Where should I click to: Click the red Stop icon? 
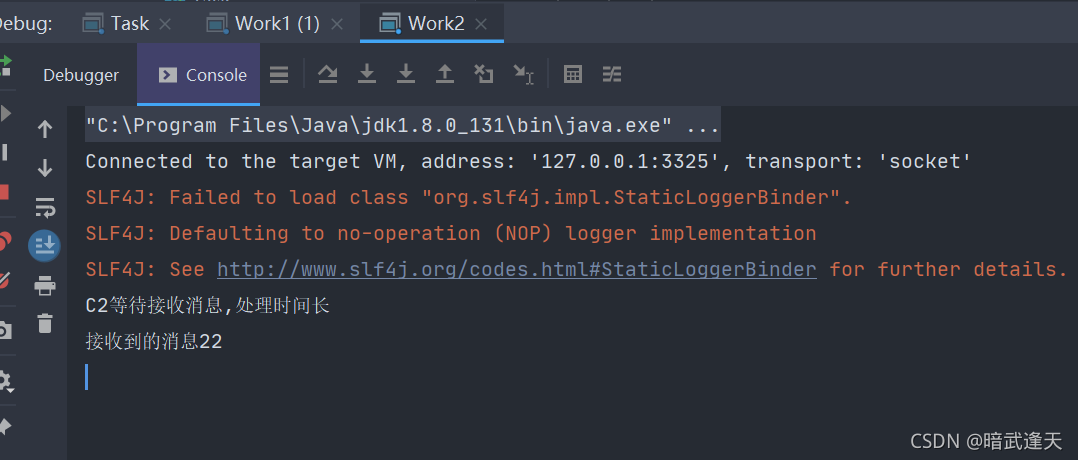(x=4, y=192)
